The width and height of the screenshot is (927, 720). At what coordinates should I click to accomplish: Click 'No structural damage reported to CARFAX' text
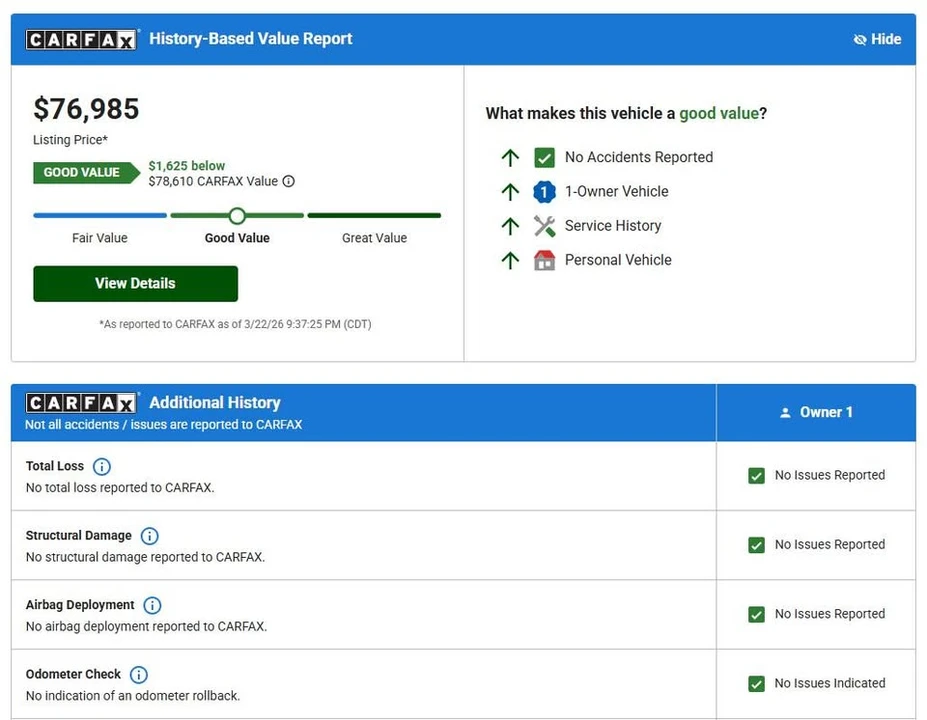(x=145, y=557)
